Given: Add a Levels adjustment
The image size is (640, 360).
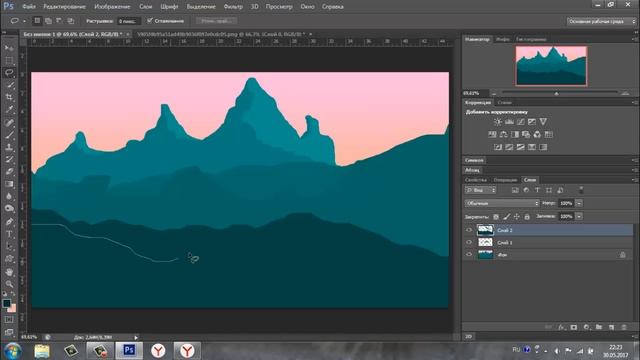Looking at the screenshot, I should point(509,122).
